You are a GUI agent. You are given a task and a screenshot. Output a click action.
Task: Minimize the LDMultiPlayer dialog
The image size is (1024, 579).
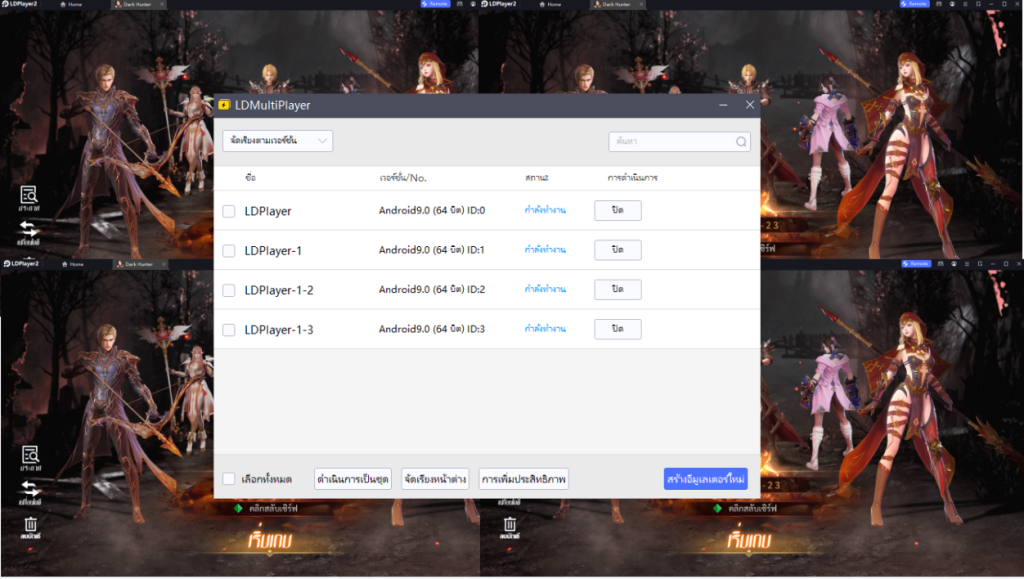(x=723, y=105)
